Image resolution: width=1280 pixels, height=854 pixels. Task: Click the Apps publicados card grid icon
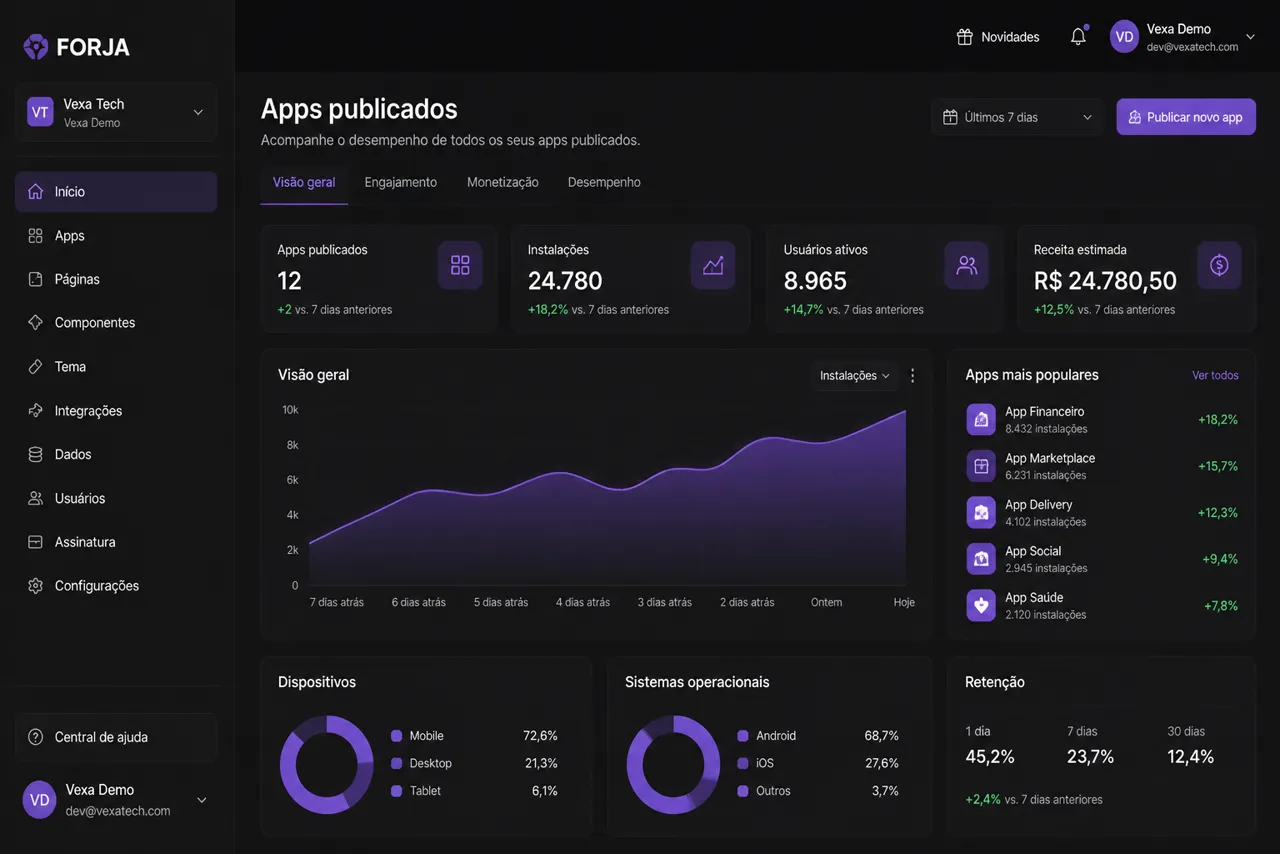460,265
